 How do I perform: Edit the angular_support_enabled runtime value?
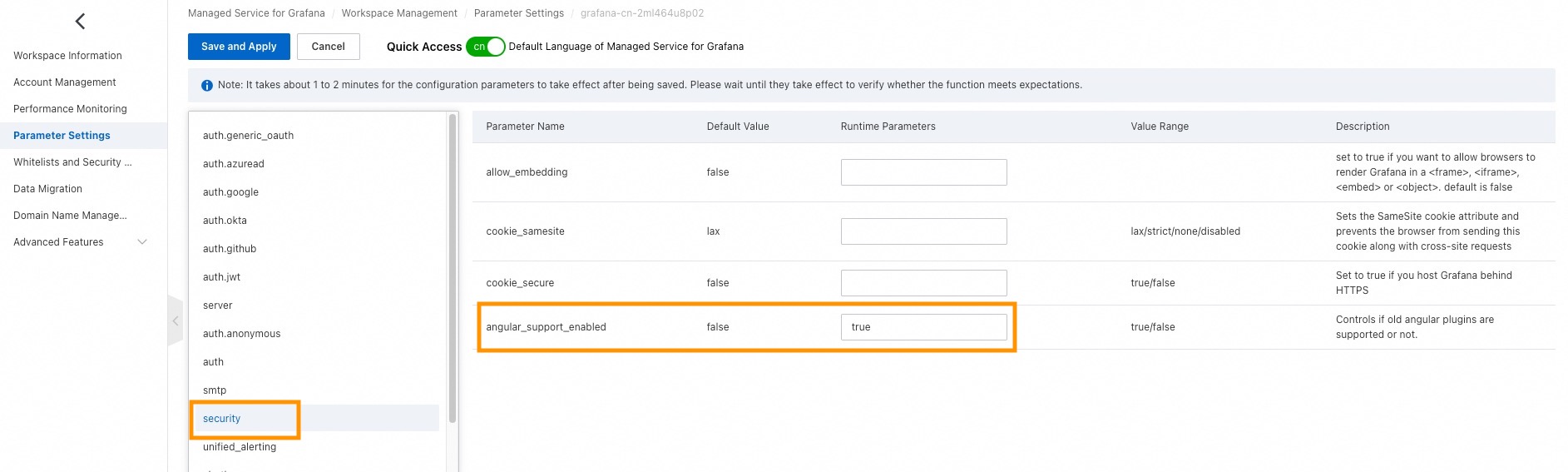(x=923, y=327)
